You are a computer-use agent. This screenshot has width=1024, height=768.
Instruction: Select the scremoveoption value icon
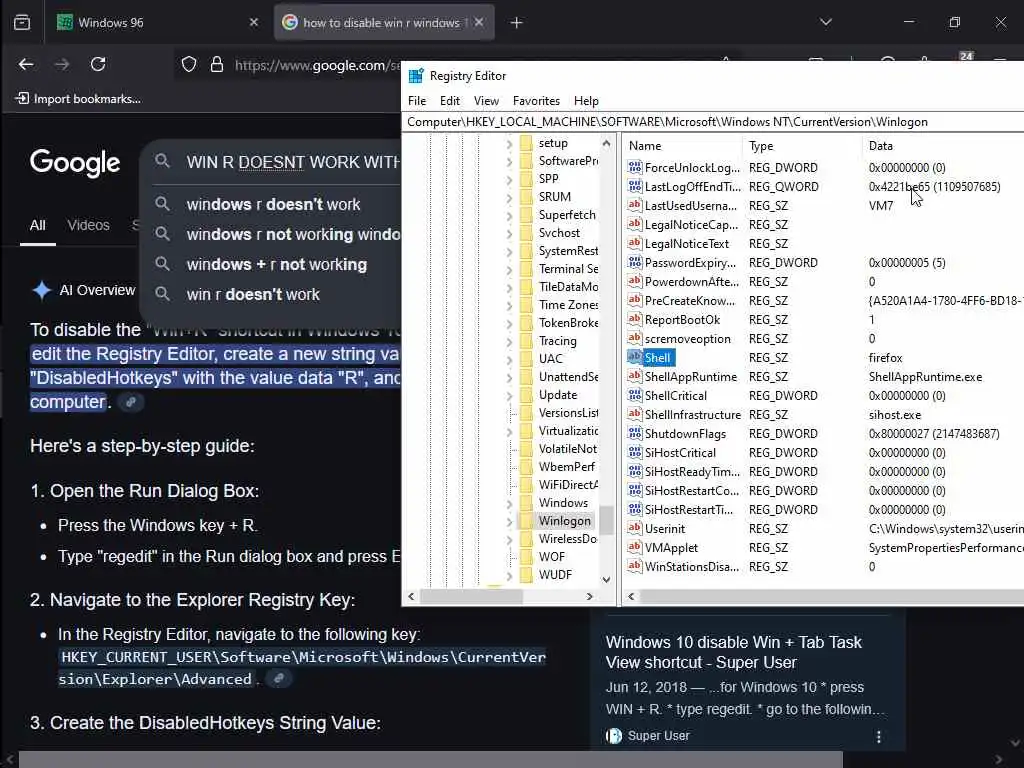tap(634, 338)
